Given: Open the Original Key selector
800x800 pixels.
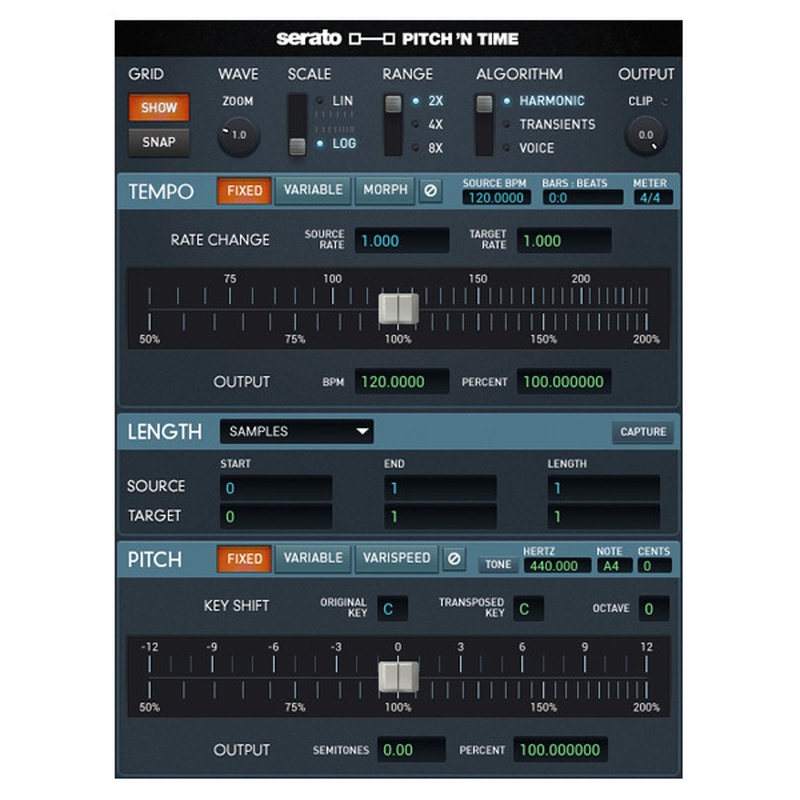Looking at the screenshot, I should [391, 608].
